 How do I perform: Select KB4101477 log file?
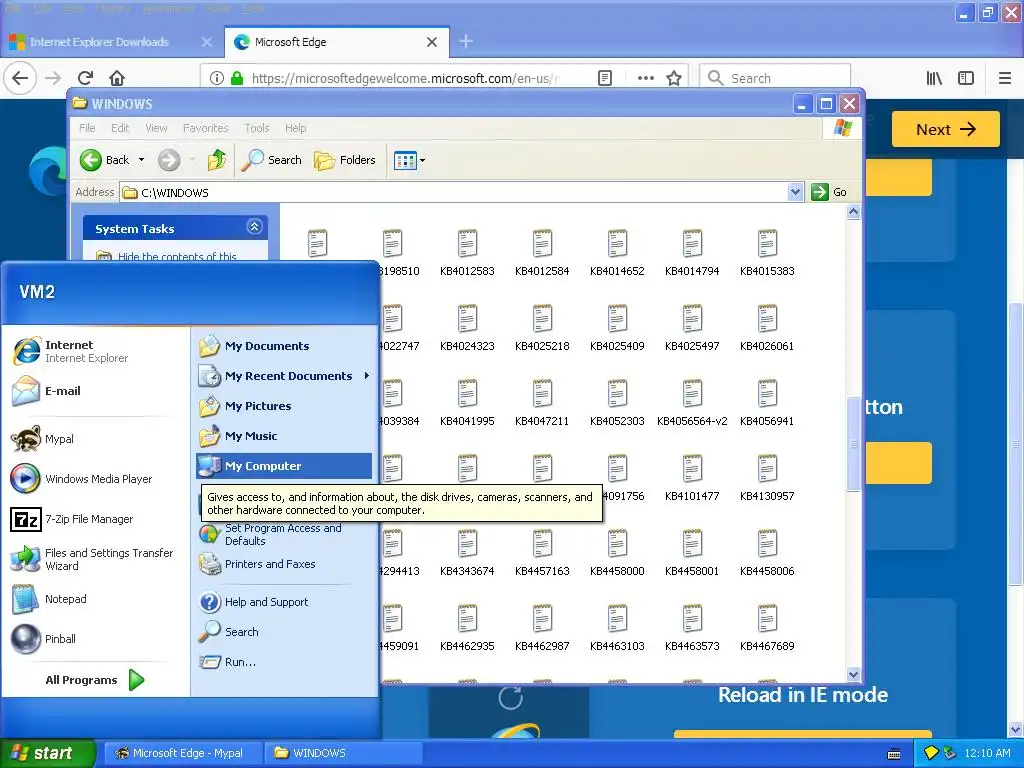[x=692, y=478]
